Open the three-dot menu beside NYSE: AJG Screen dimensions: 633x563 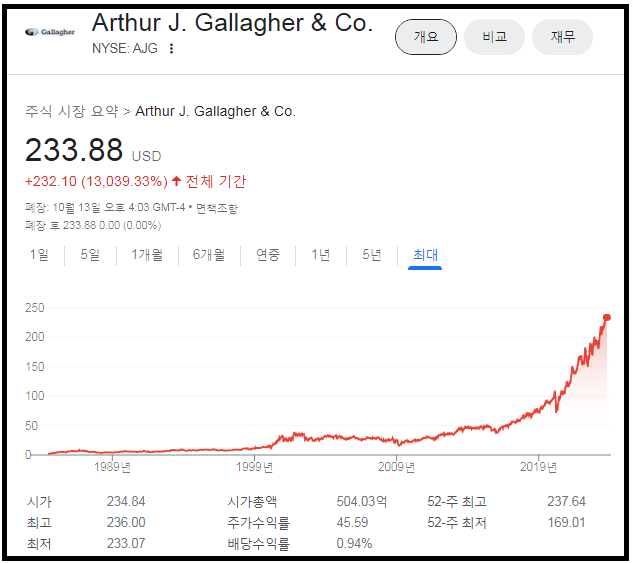[x=172, y=49]
